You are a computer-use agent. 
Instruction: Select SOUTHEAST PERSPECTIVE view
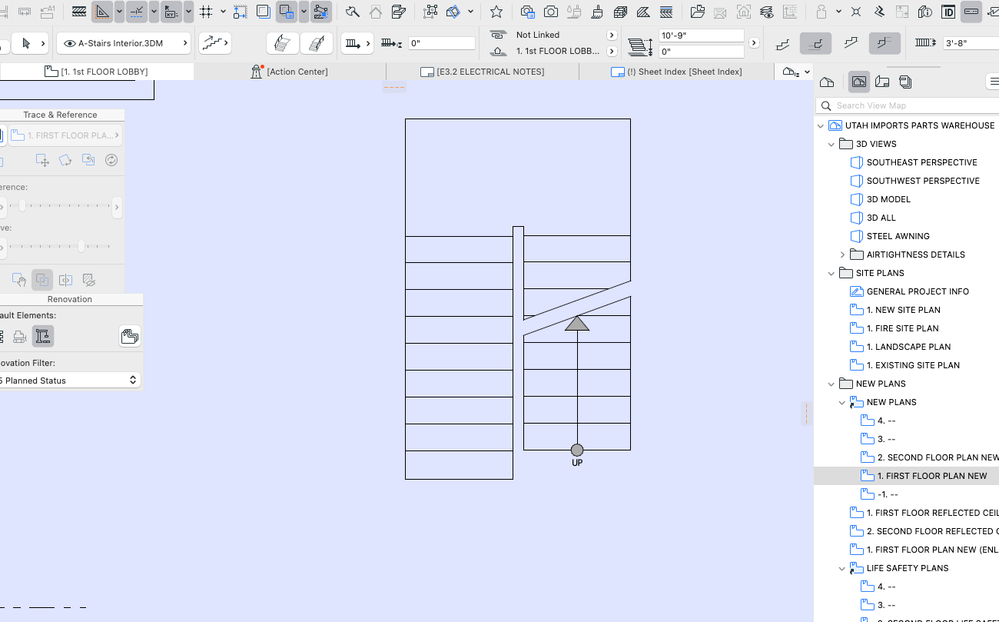tap(921, 163)
